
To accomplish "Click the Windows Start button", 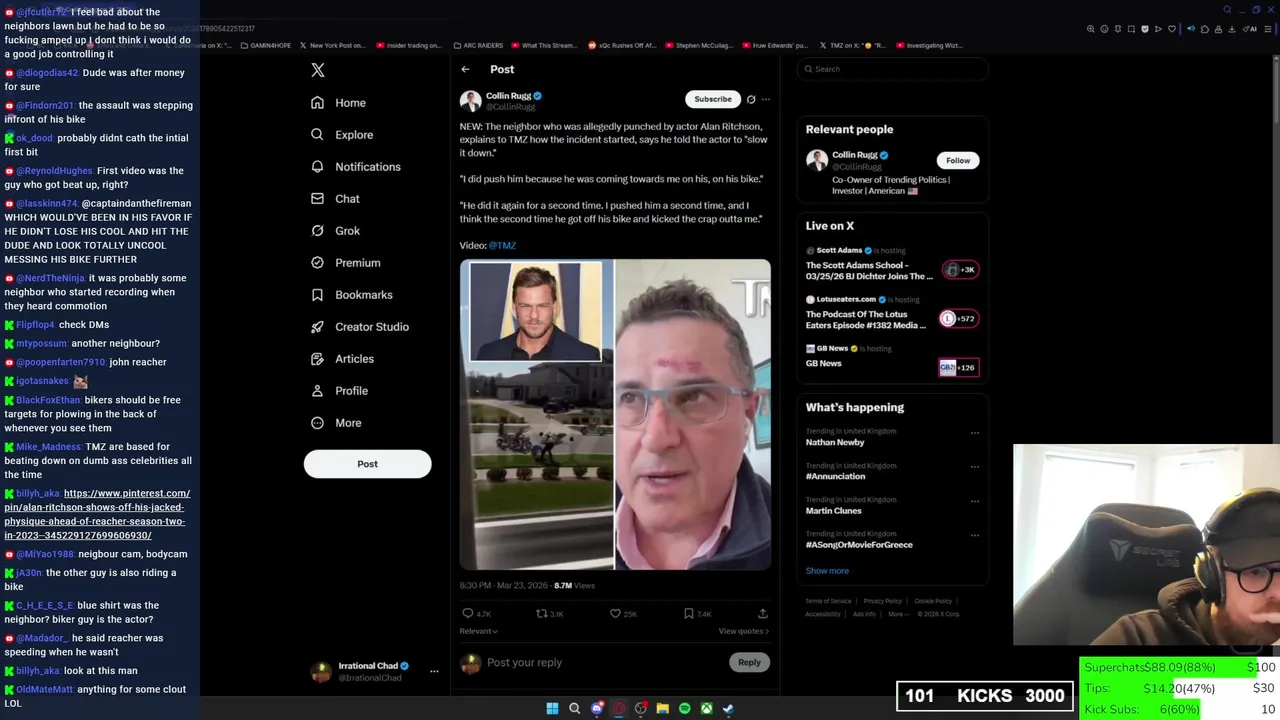I will [x=552, y=708].
